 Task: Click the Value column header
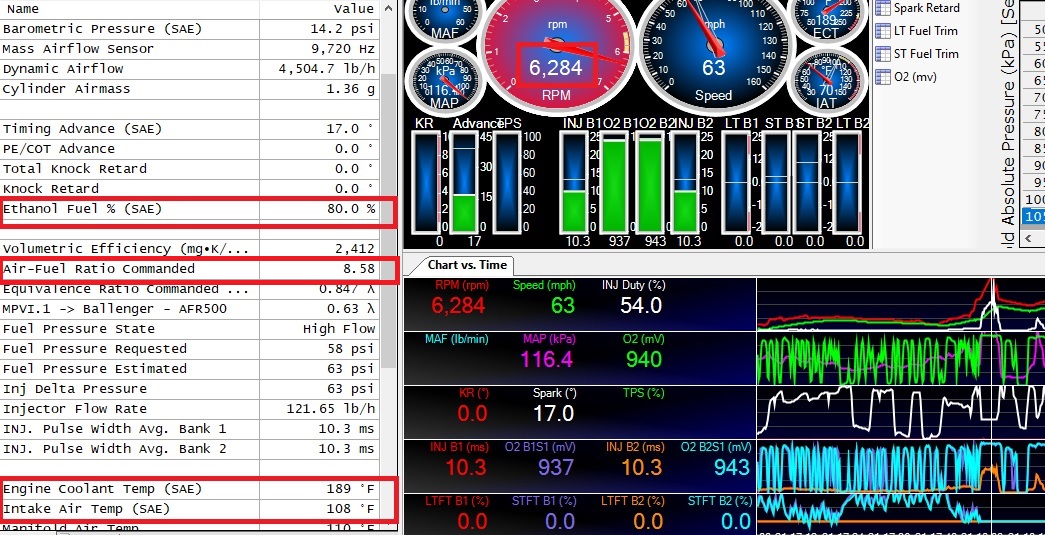[320, 8]
